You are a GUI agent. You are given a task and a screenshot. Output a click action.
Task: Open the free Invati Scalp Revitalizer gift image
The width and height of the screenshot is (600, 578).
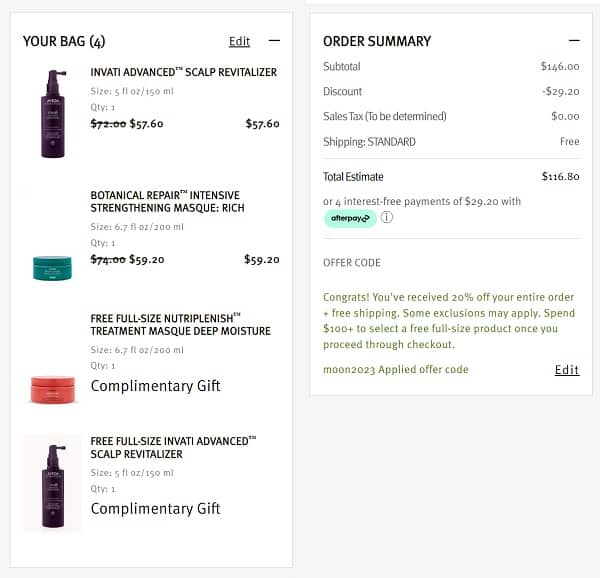[x=53, y=486]
